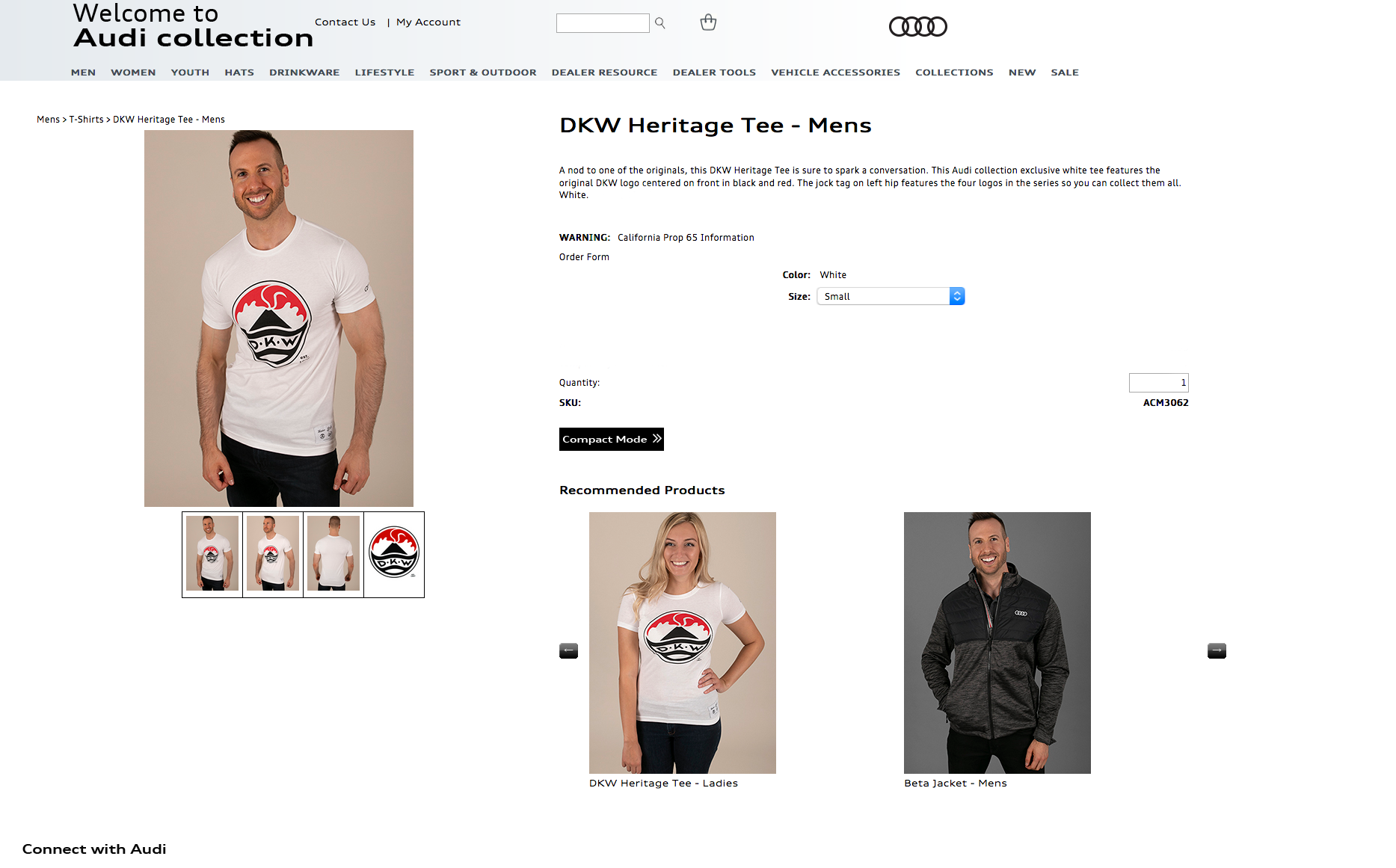Show next recommended products with right arrow
Screen dimensions: 1396x868
pyautogui.click(x=1217, y=650)
